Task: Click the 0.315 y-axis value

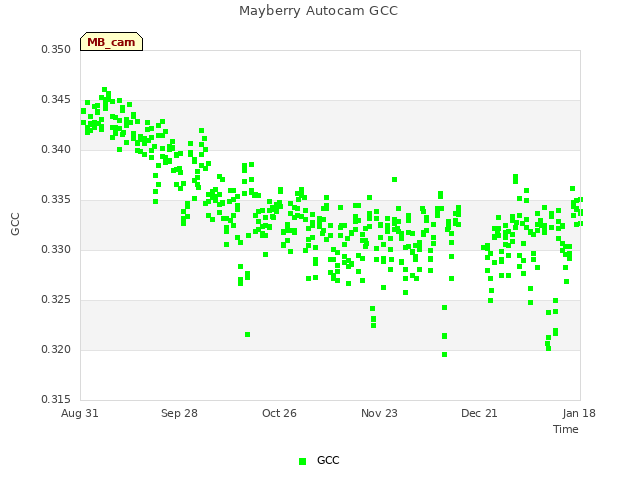Action: coord(56,399)
